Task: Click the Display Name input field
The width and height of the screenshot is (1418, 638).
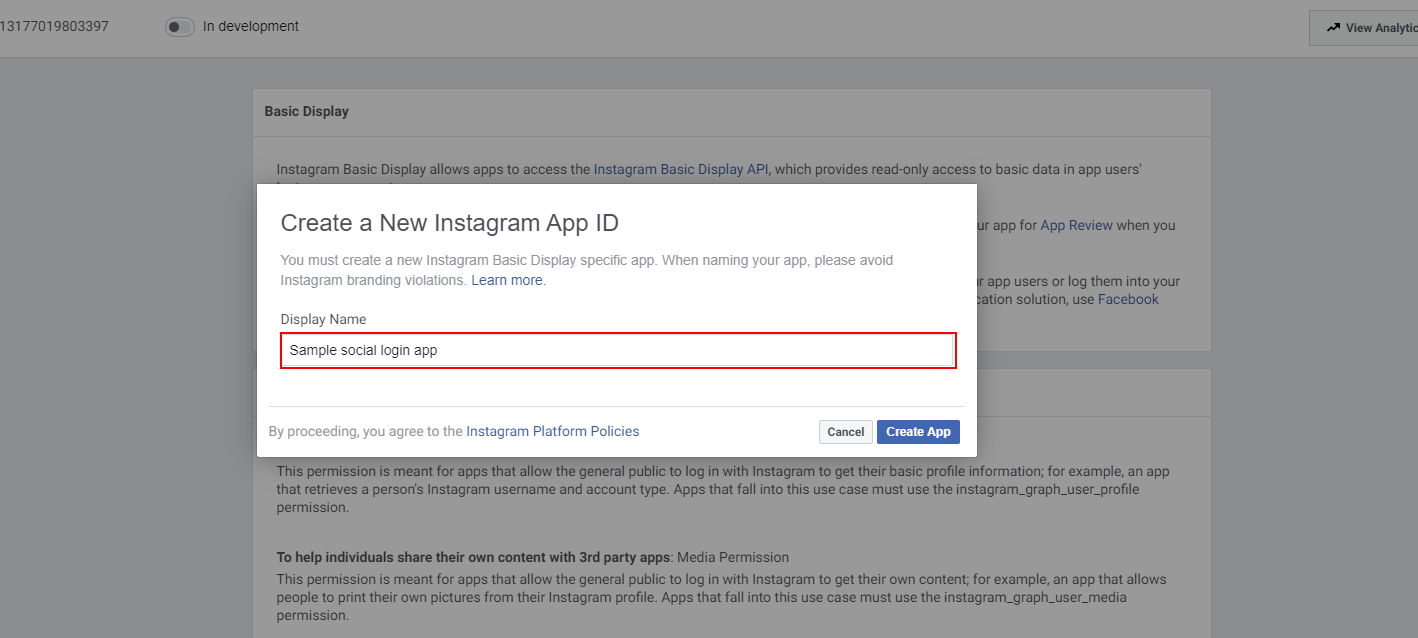Action: point(618,351)
